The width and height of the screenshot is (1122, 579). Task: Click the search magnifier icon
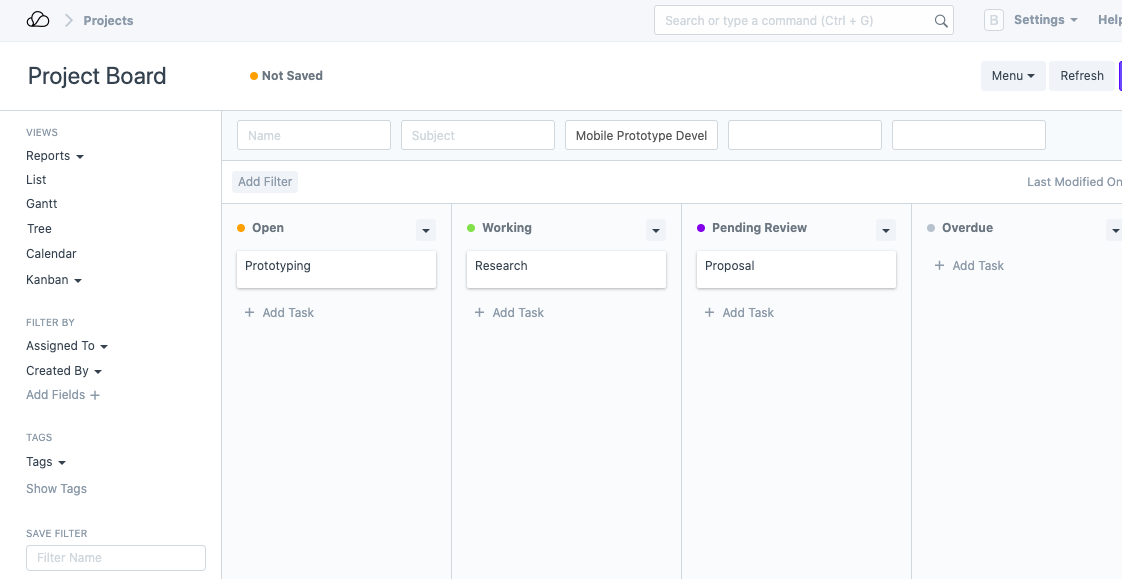pos(940,21)
